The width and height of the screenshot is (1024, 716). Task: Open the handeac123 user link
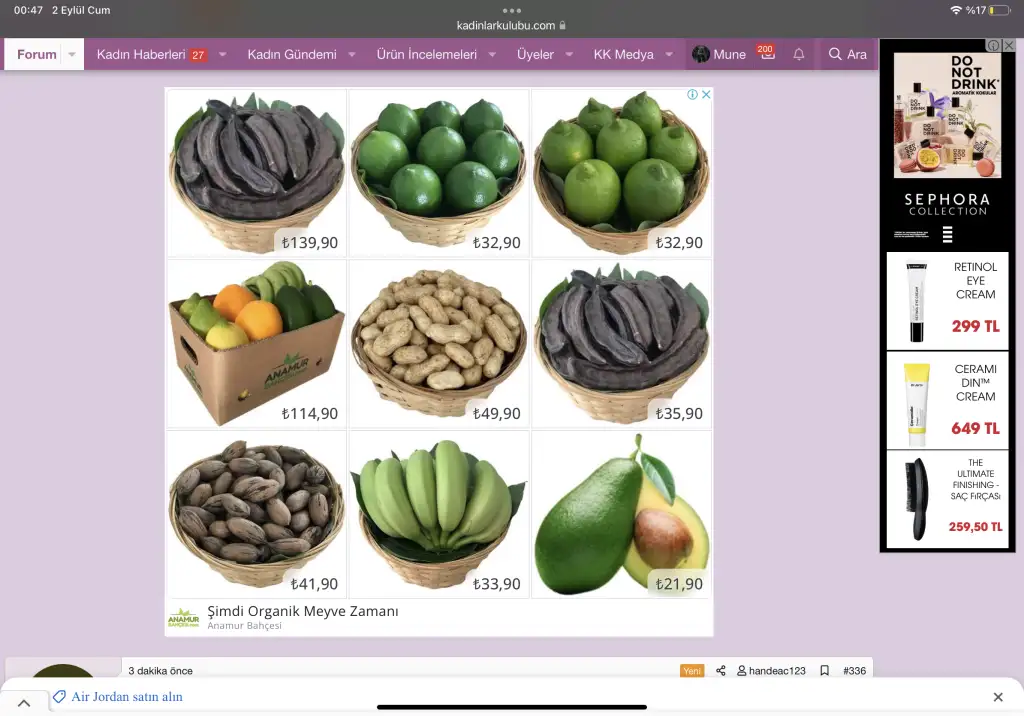click(771, 670)
